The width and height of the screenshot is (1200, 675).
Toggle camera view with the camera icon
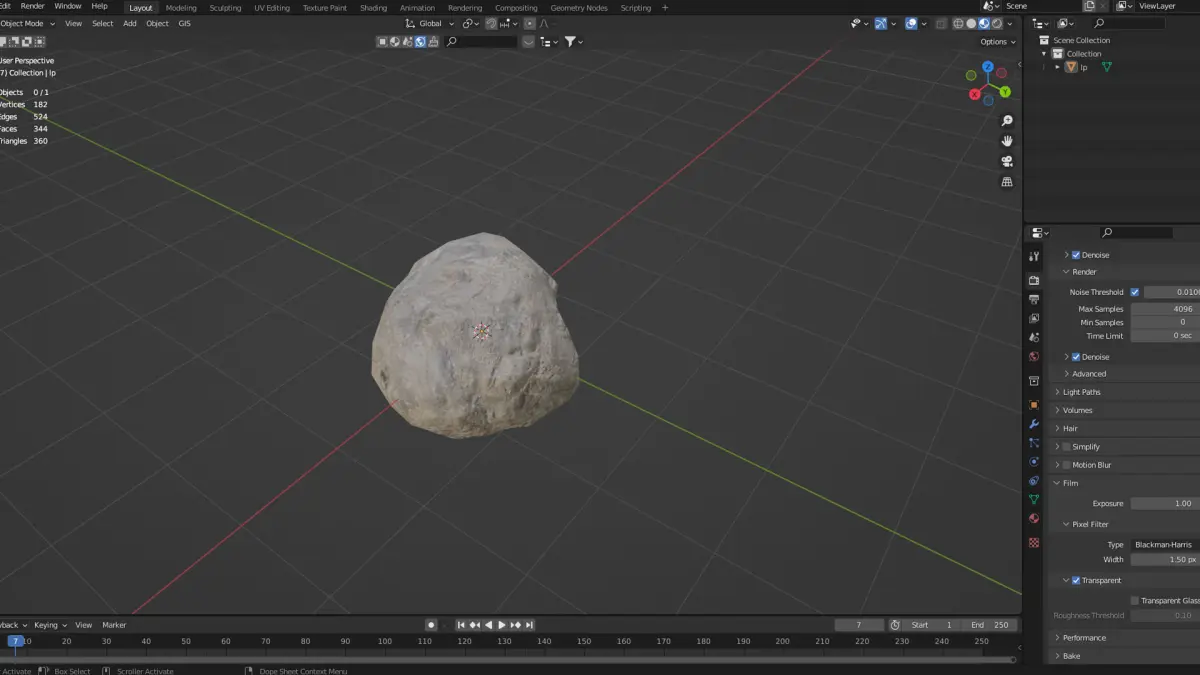click(x=1007, y=161)
